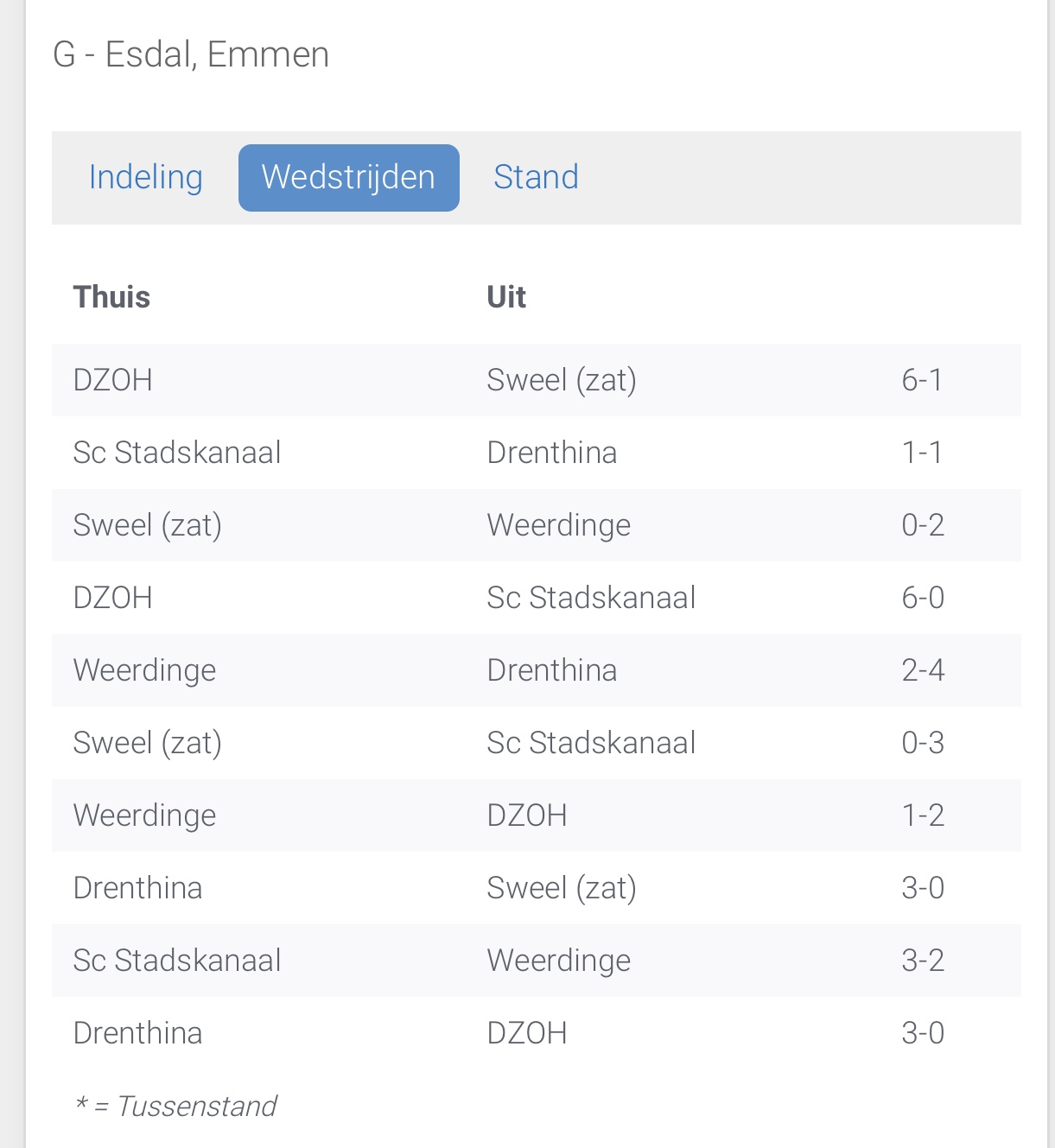Select the Wedstrijden tab

pos(349,178)
